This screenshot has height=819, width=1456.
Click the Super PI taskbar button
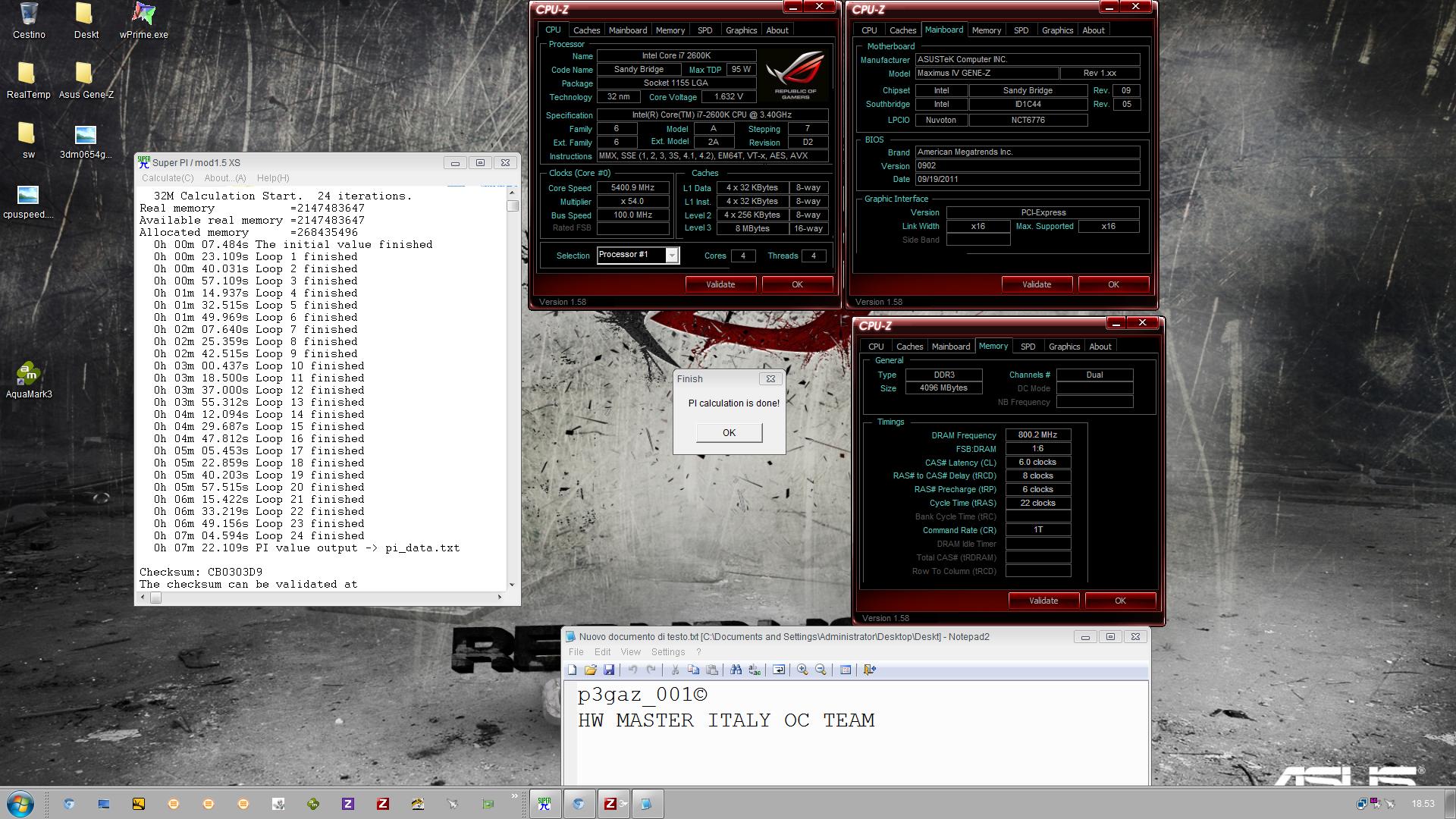click(x=544, y=804)
